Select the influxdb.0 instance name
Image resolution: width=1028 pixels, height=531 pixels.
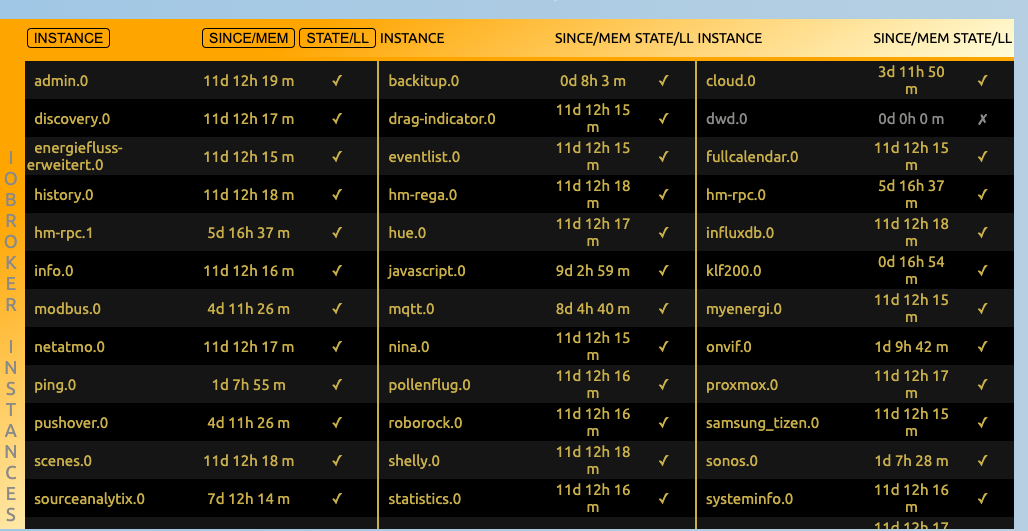(x=740, y=233)
